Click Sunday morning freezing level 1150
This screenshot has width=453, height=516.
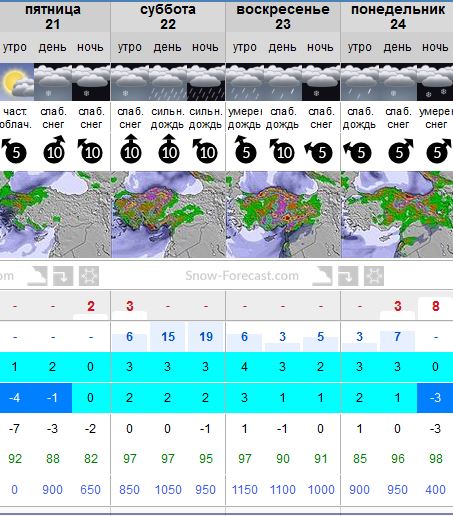pyautogui.click(x=245, y=490)
